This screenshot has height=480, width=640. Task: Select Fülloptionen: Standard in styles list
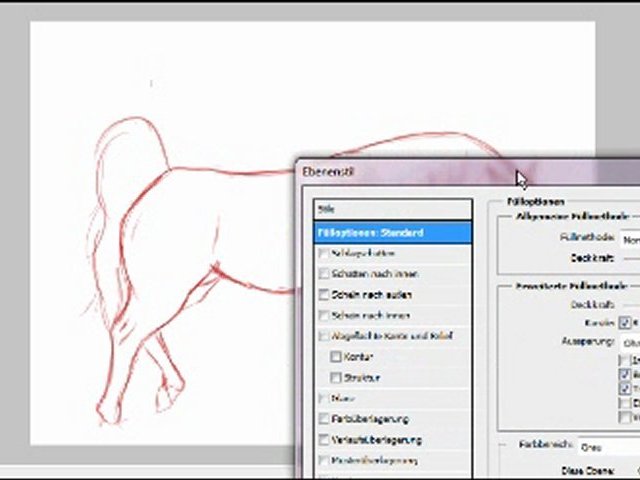click(x=392, y=232)
